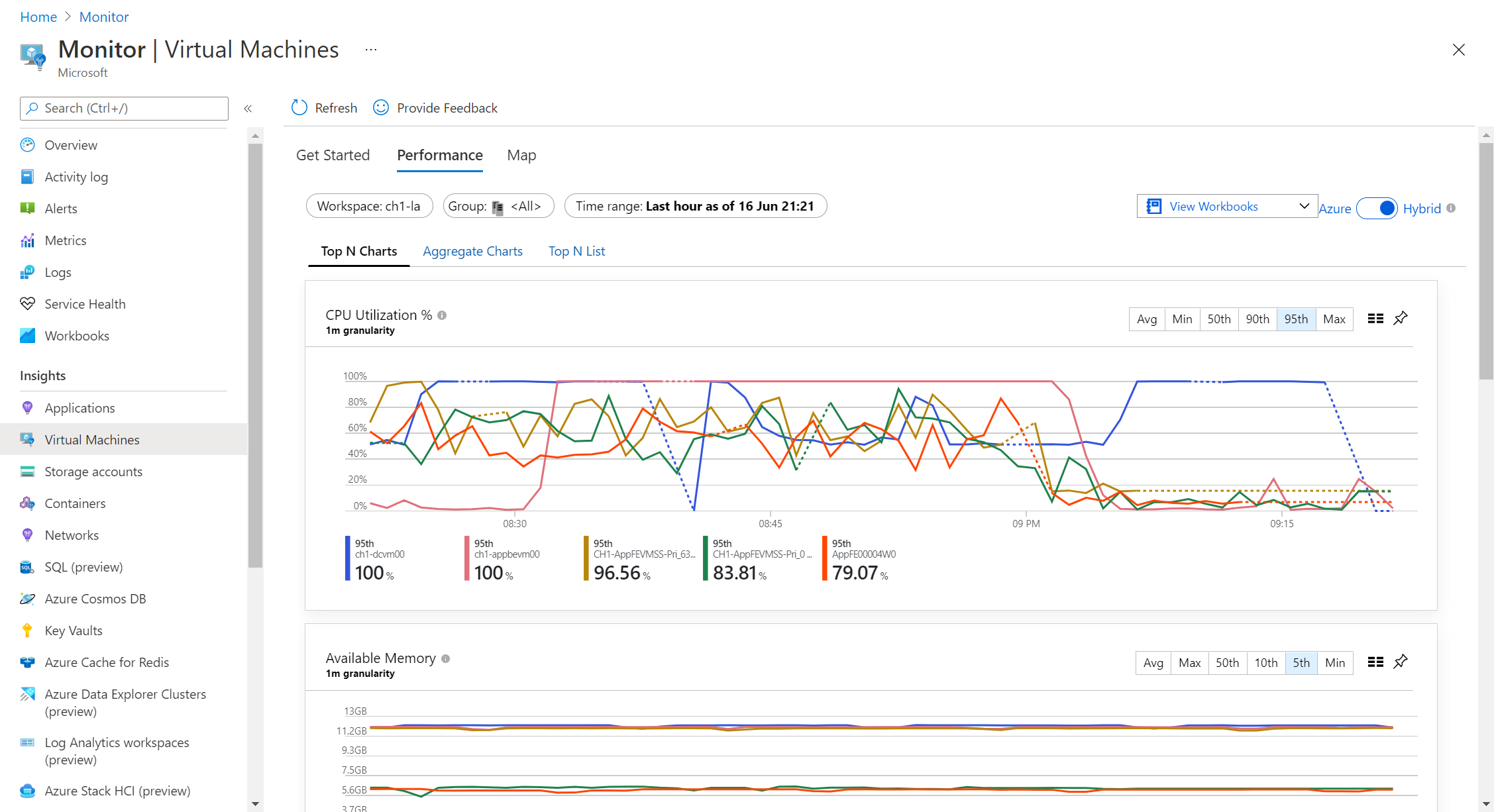Open the Aggregate Charts tab
1494x812 pixels.
tap(472, 251)
